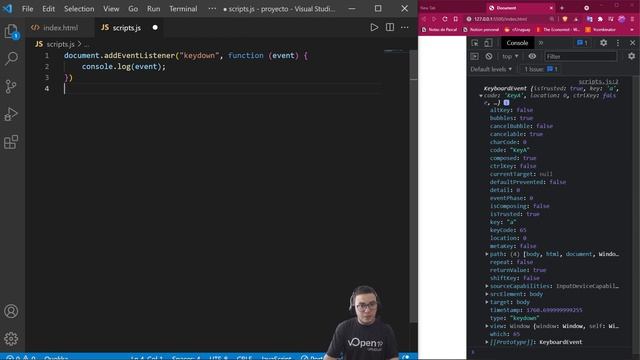Switch to the index.html editor tab
The height and width of the screenshot is (360, 640).
[x=60, y=28]
